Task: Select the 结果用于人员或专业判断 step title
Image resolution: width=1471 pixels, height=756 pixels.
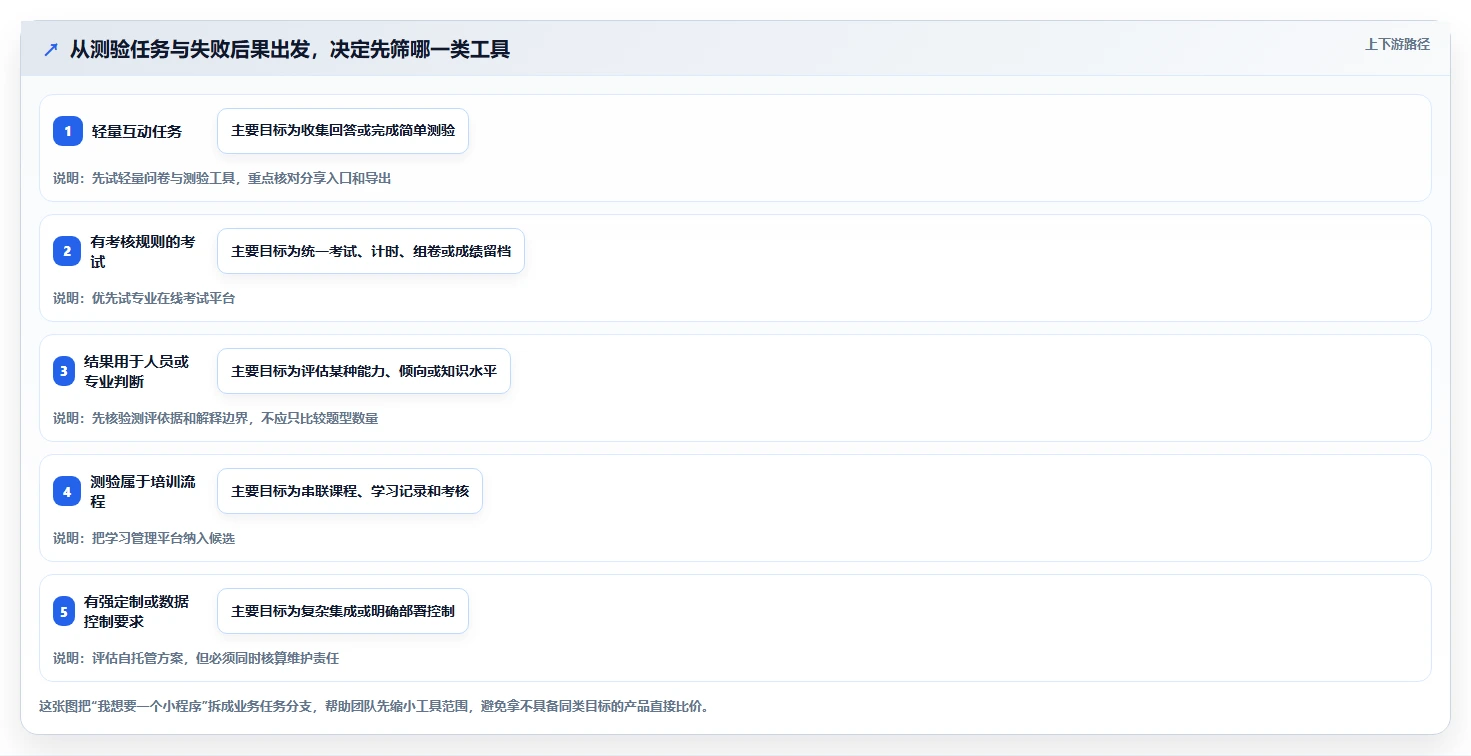Action: pyautogui.click(x=137, y=371)
